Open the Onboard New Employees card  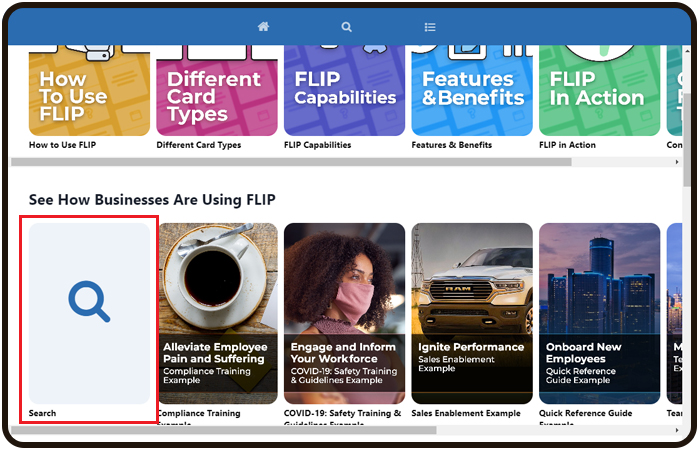pos(600,313)
